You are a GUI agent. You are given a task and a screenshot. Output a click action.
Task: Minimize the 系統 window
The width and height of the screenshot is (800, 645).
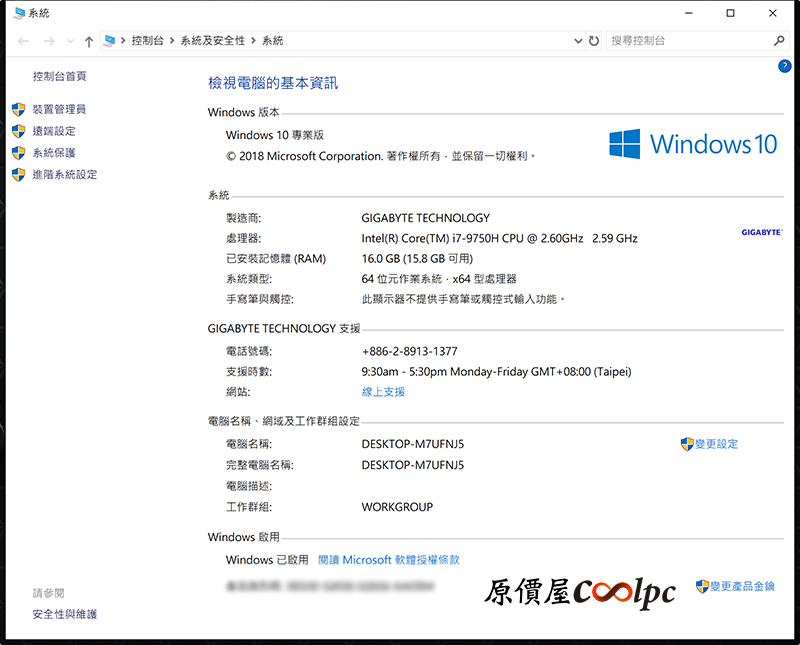[689, 13]
